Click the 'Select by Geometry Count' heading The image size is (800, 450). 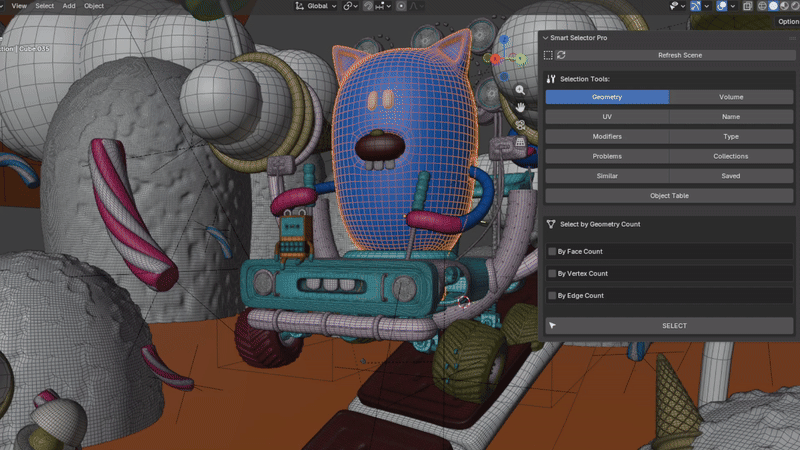600,224
